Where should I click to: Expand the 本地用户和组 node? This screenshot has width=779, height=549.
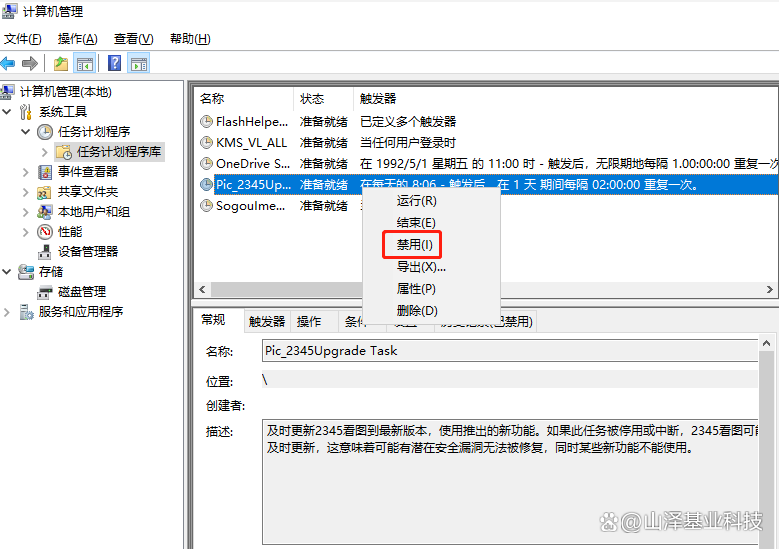26,212
